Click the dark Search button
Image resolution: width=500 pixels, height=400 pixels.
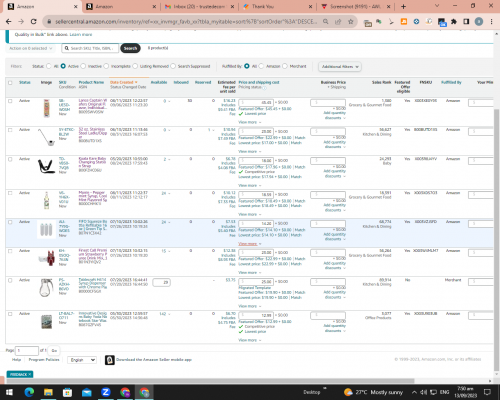coord(130,48)
